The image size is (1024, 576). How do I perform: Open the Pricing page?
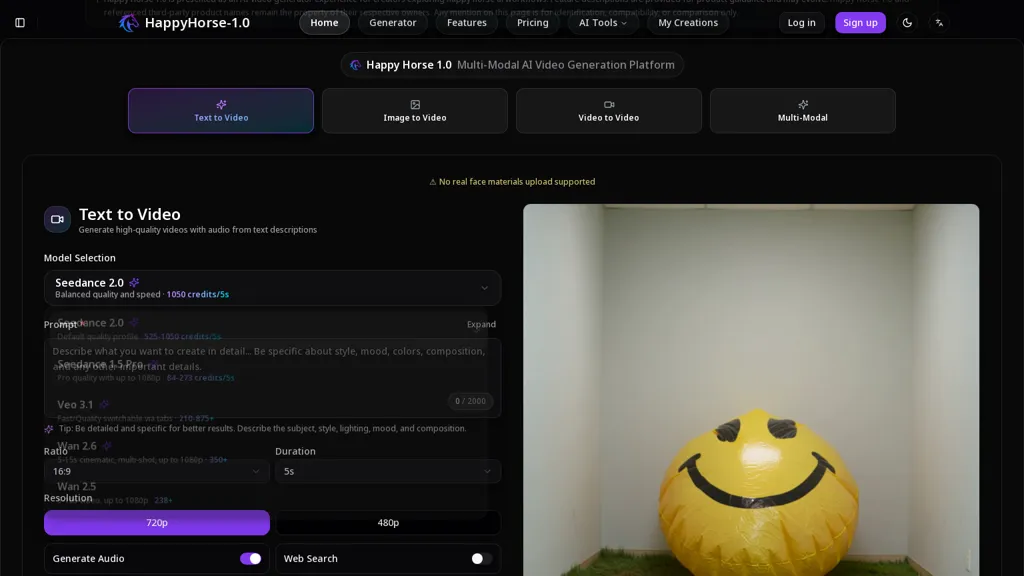[533, 23]
